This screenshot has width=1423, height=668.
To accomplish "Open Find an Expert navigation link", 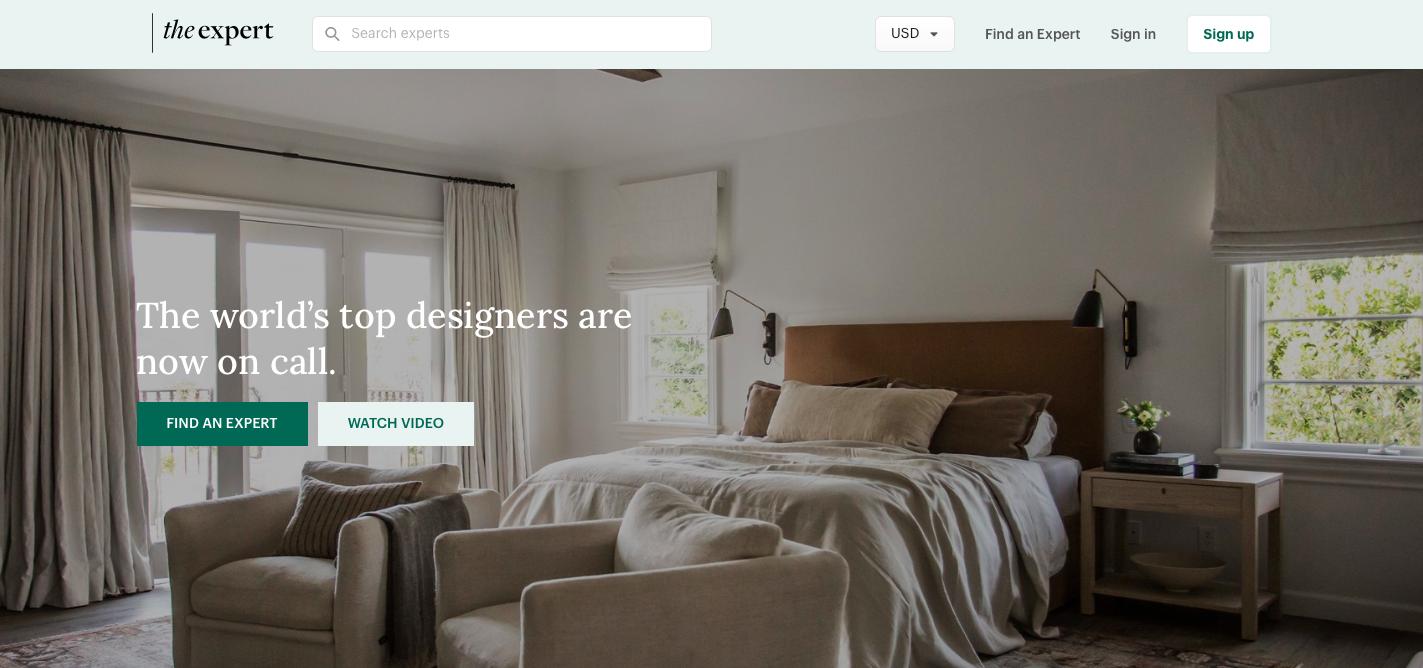I will pyautogui.click(x=1032, y=34).
